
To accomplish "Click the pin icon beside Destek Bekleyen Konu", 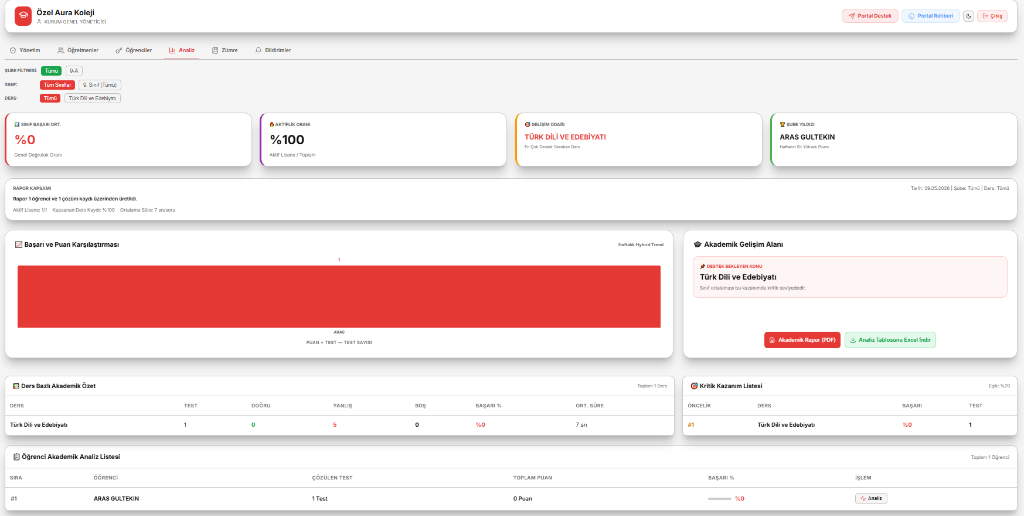I will click(702, 266).
